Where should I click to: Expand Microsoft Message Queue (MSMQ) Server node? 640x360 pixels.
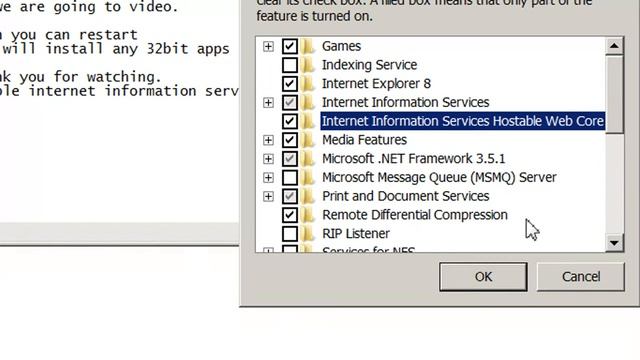point(268,178)
